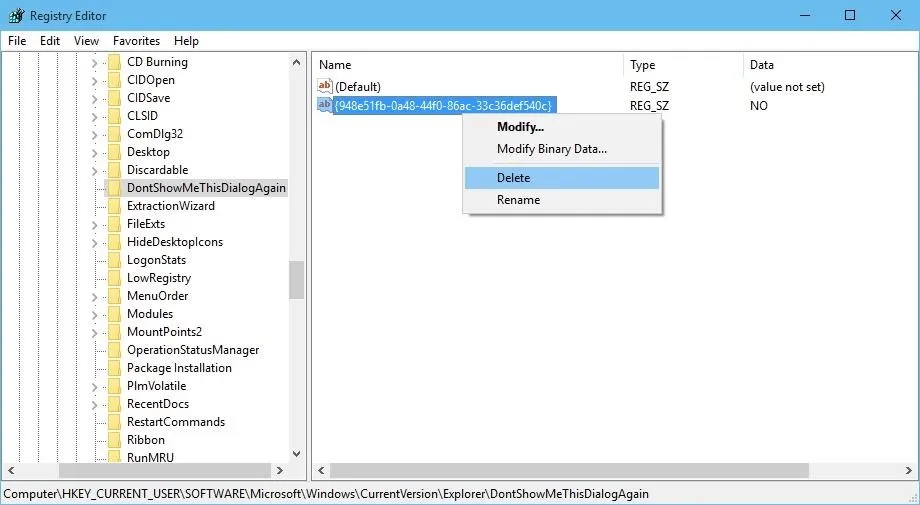Click the values pane's scroll-left arrow
Viewport: 920px width, 505px height.
[x=321, y=470]
